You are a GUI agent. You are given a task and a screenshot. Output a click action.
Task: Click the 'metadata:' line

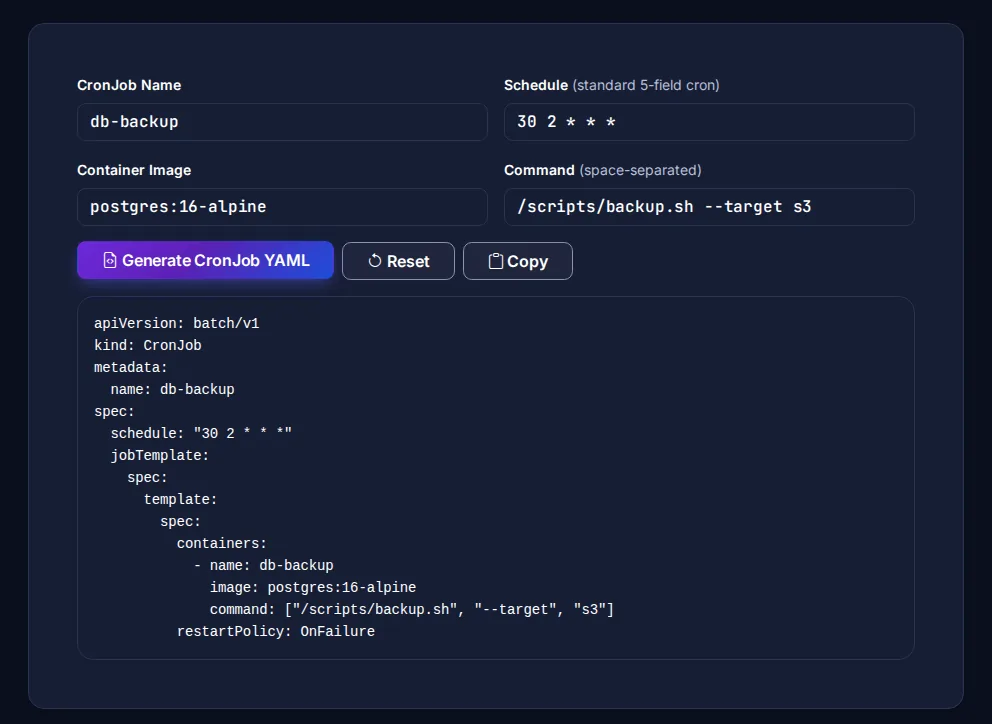coord(131,367)
